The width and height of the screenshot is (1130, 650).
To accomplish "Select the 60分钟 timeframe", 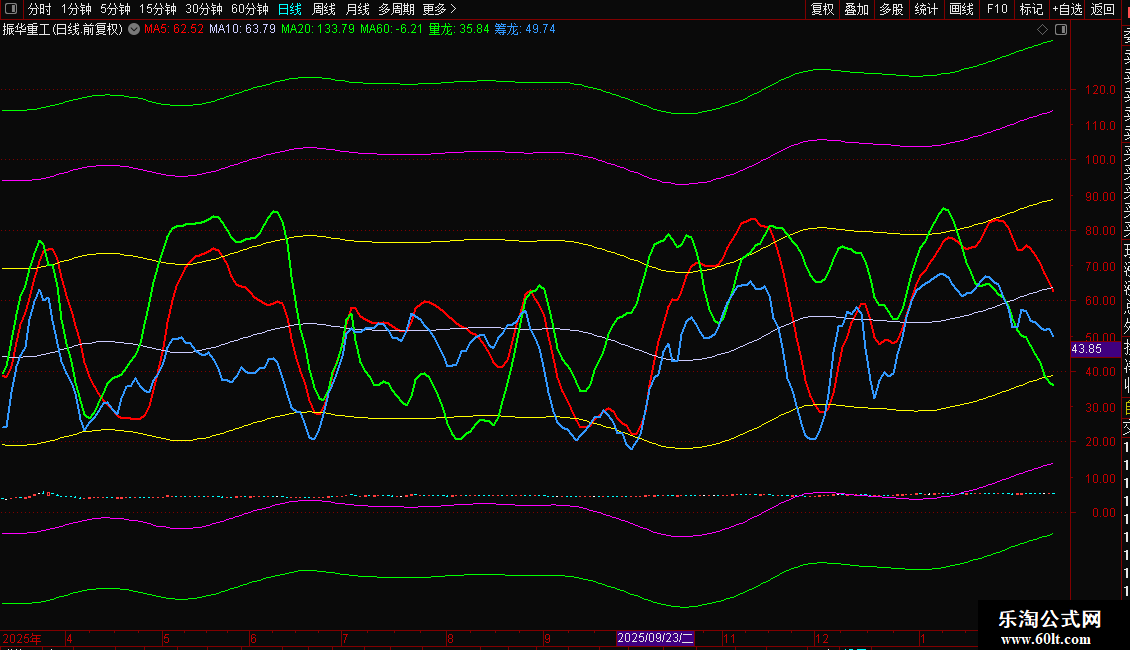I will [250, 9].
